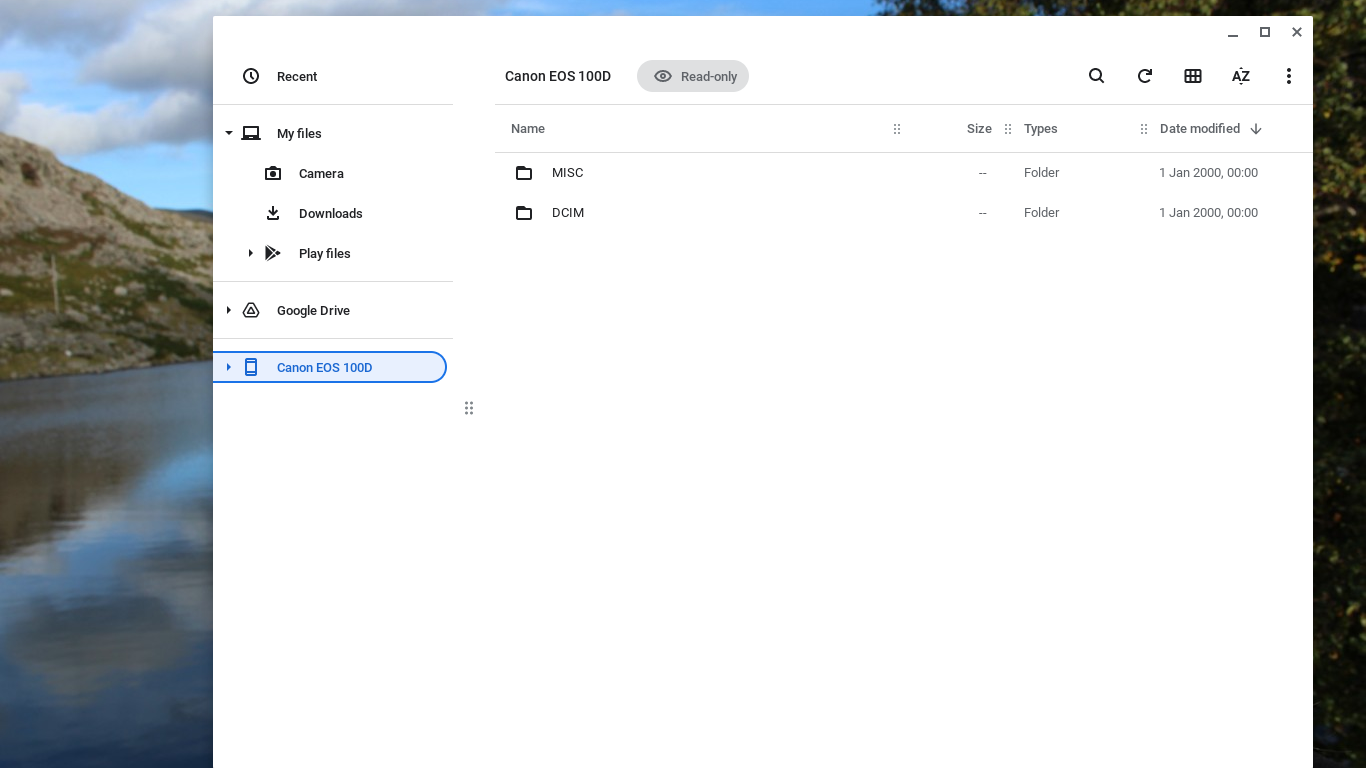
Task: Close the Files window
Action: coord(1297,32)
